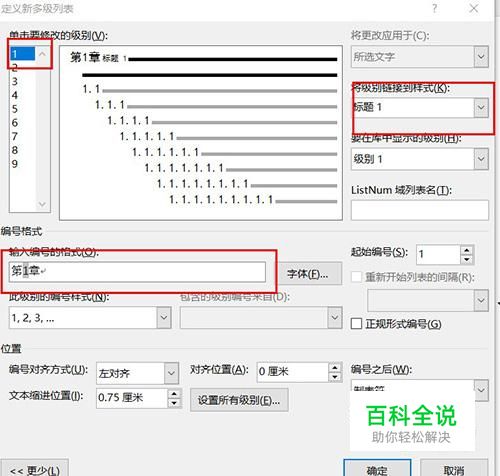The image size is (500, 476).
Task: Increase the 对齐位置 value
Action: click(335, 367)
